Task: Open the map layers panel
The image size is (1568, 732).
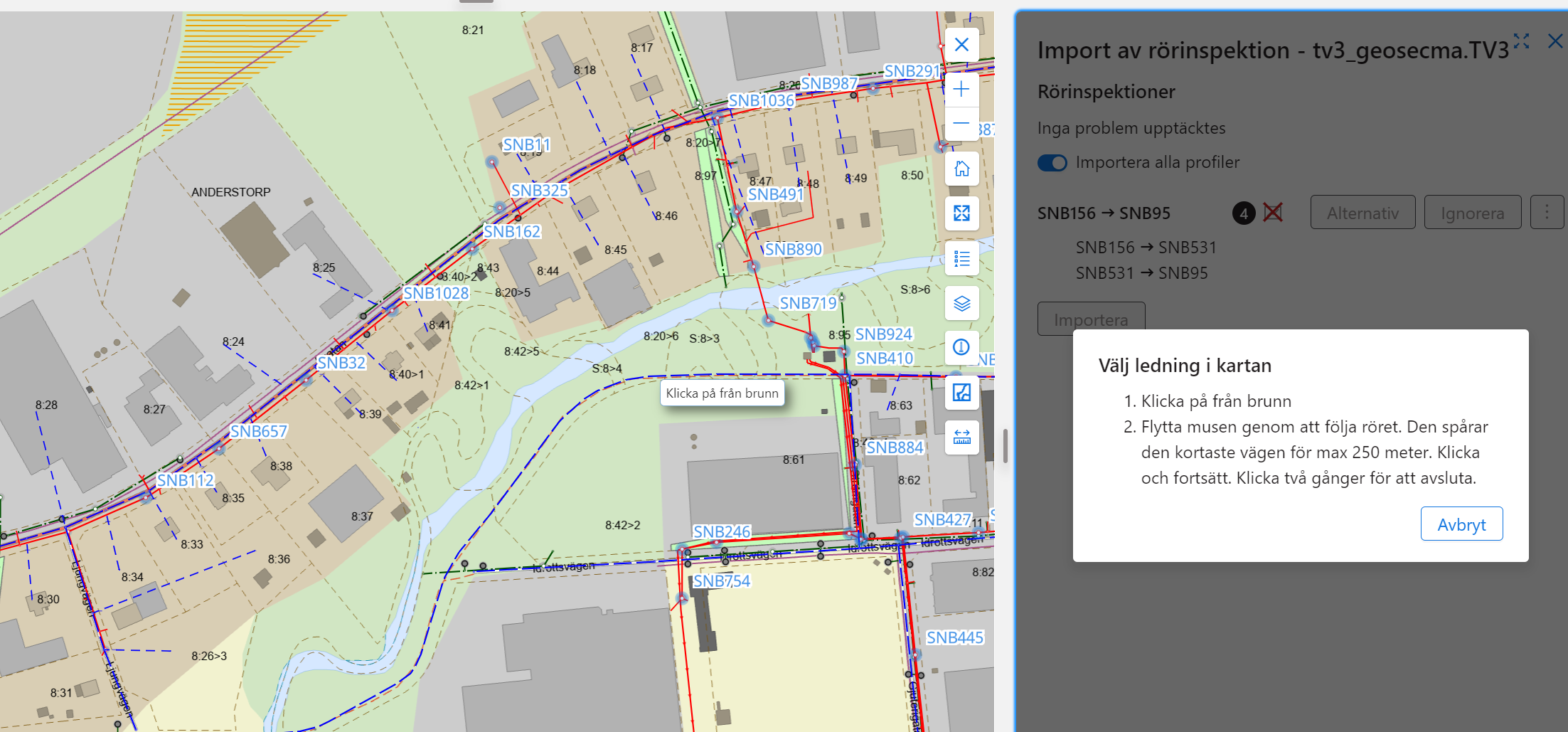Action: (x=961, y=304)
